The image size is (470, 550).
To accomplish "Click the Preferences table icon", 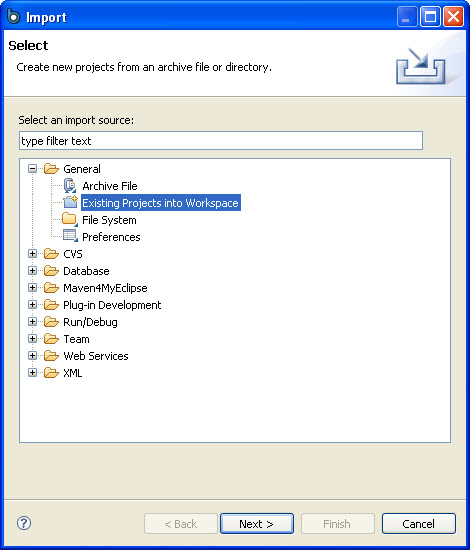I will click(x=70, y=236).
